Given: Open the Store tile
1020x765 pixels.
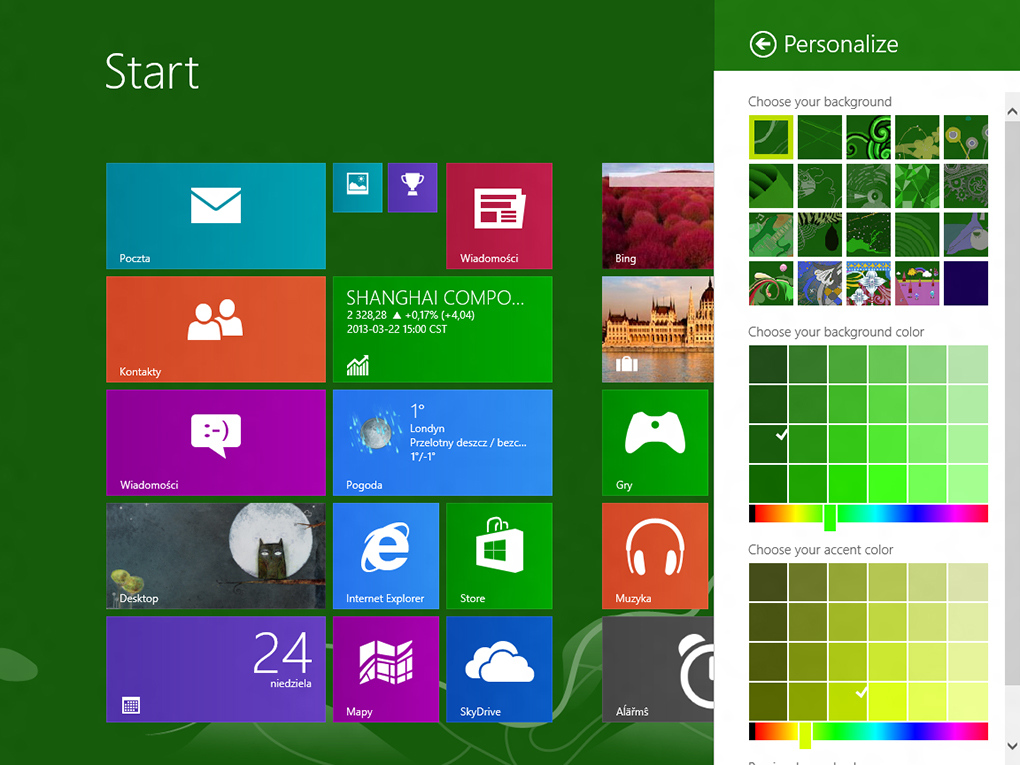Looking at the screenshot, I should [x=498, y=556].
